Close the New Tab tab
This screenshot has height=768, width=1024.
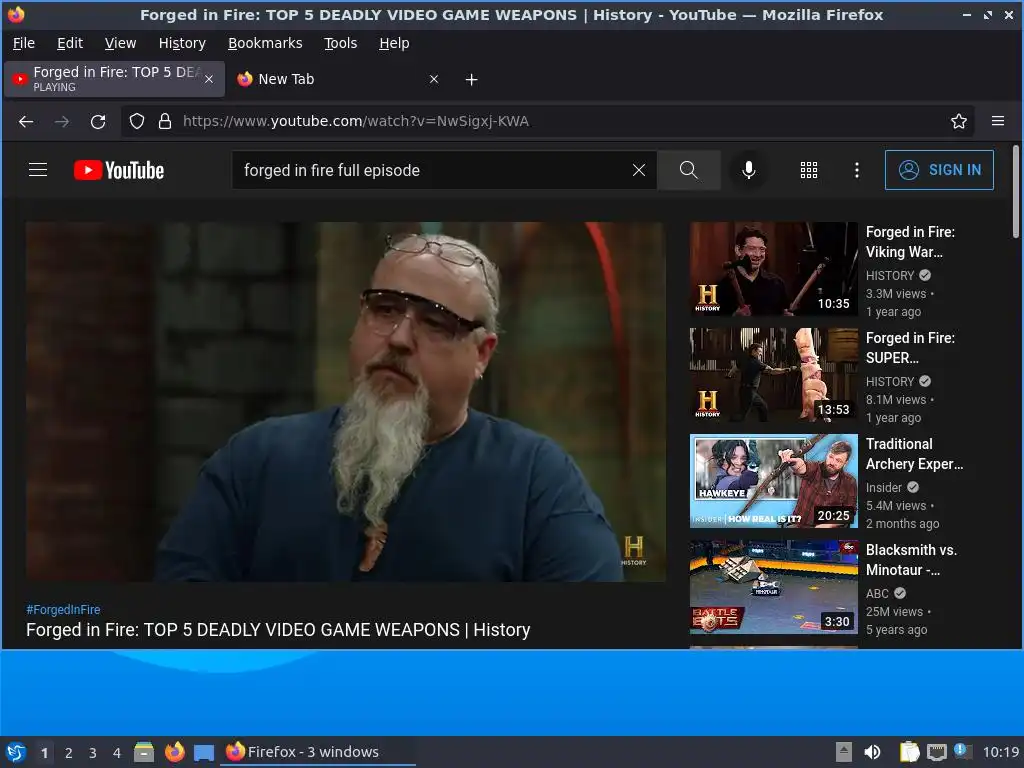(434, 79)
